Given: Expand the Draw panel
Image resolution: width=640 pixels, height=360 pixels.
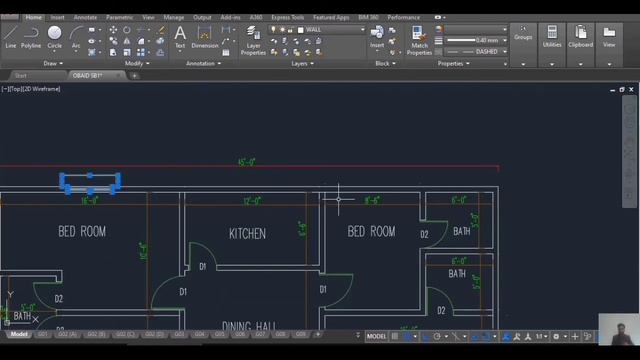Looking at the screenshot, I should coord(53,63).
